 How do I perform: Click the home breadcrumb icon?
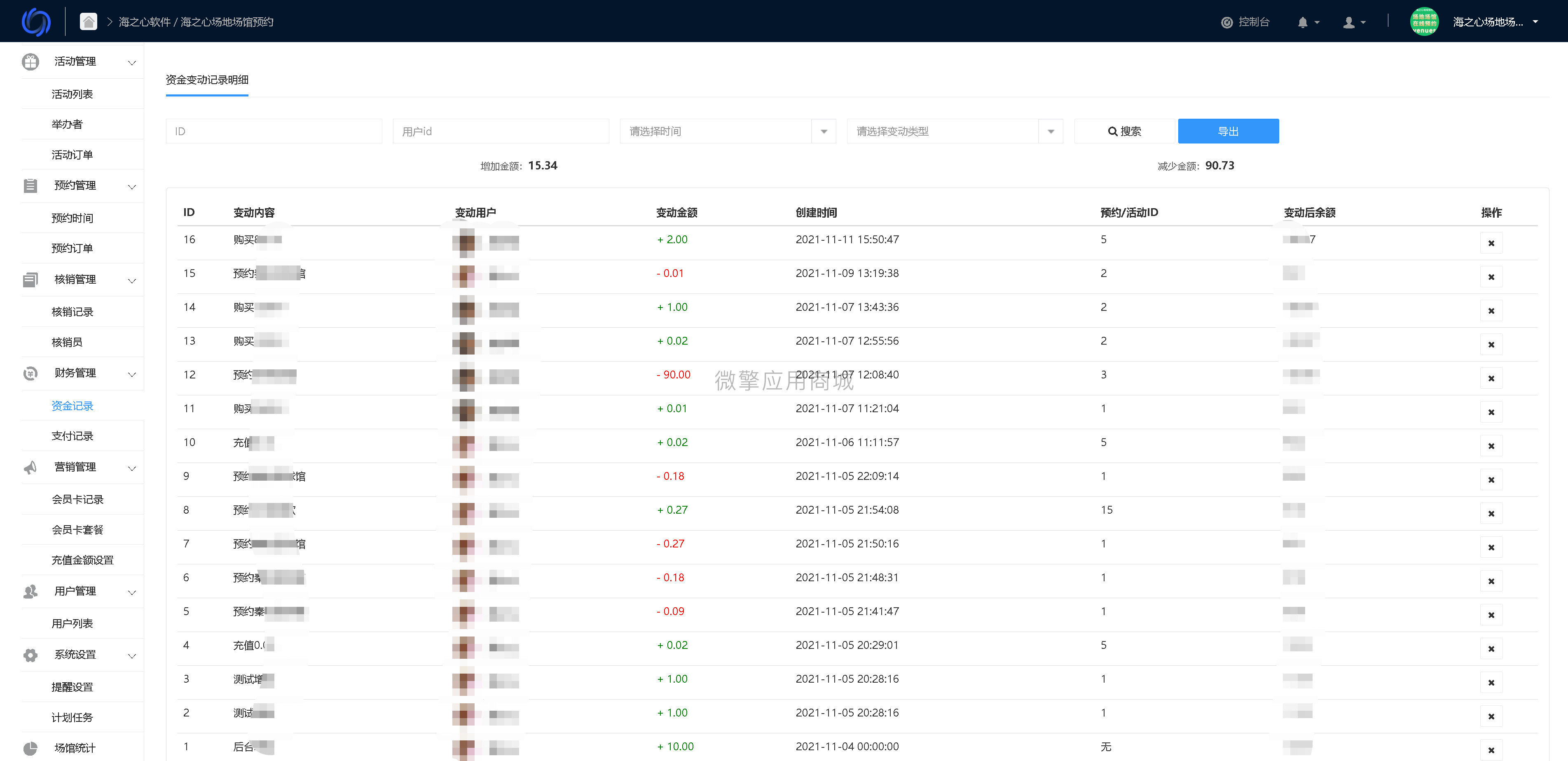click(88, 21)
